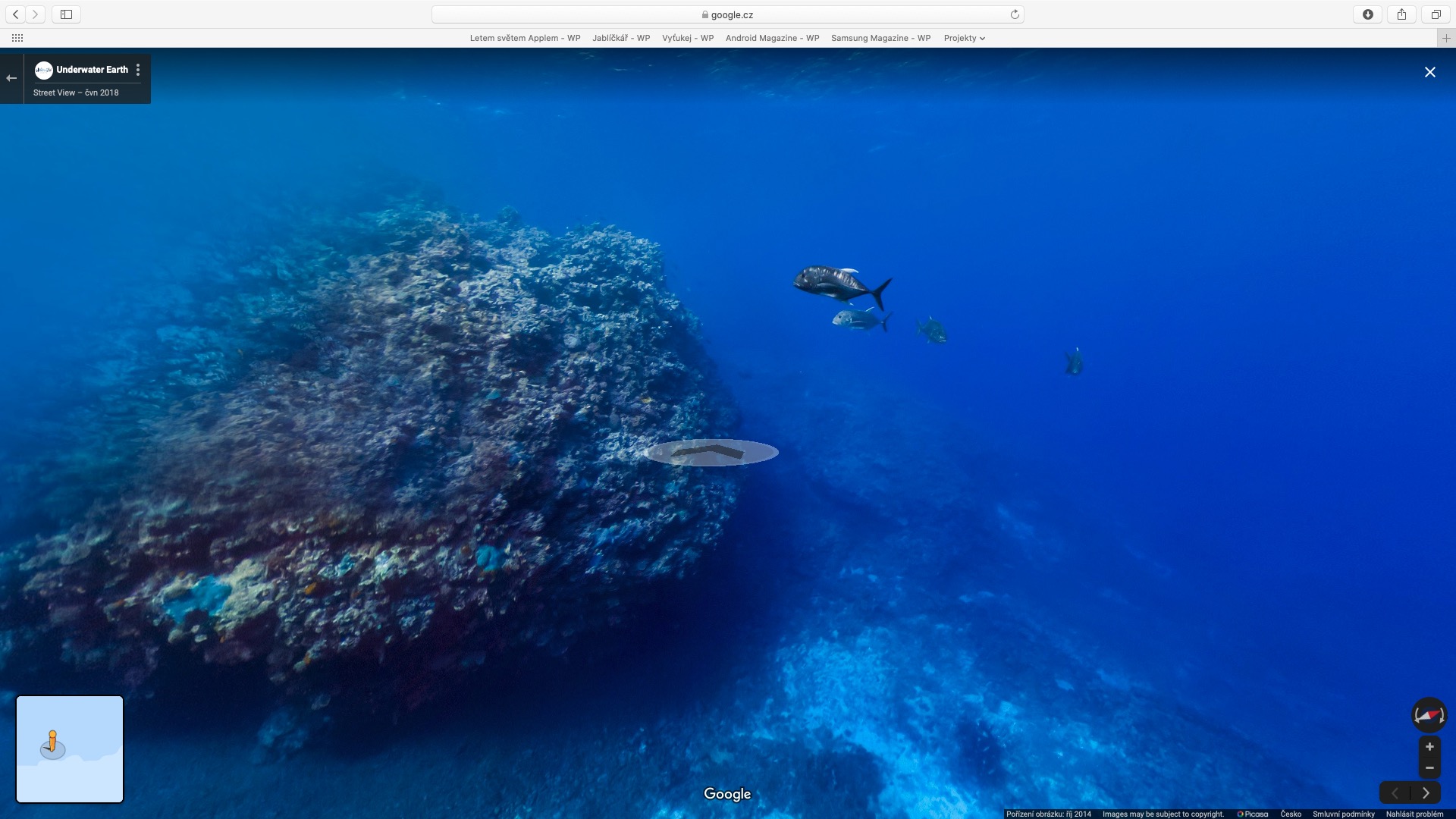Zoom out with the minus button
Image resolution: width=1456 pixels, height=819 pixels.
click(x=1429, y=768)
